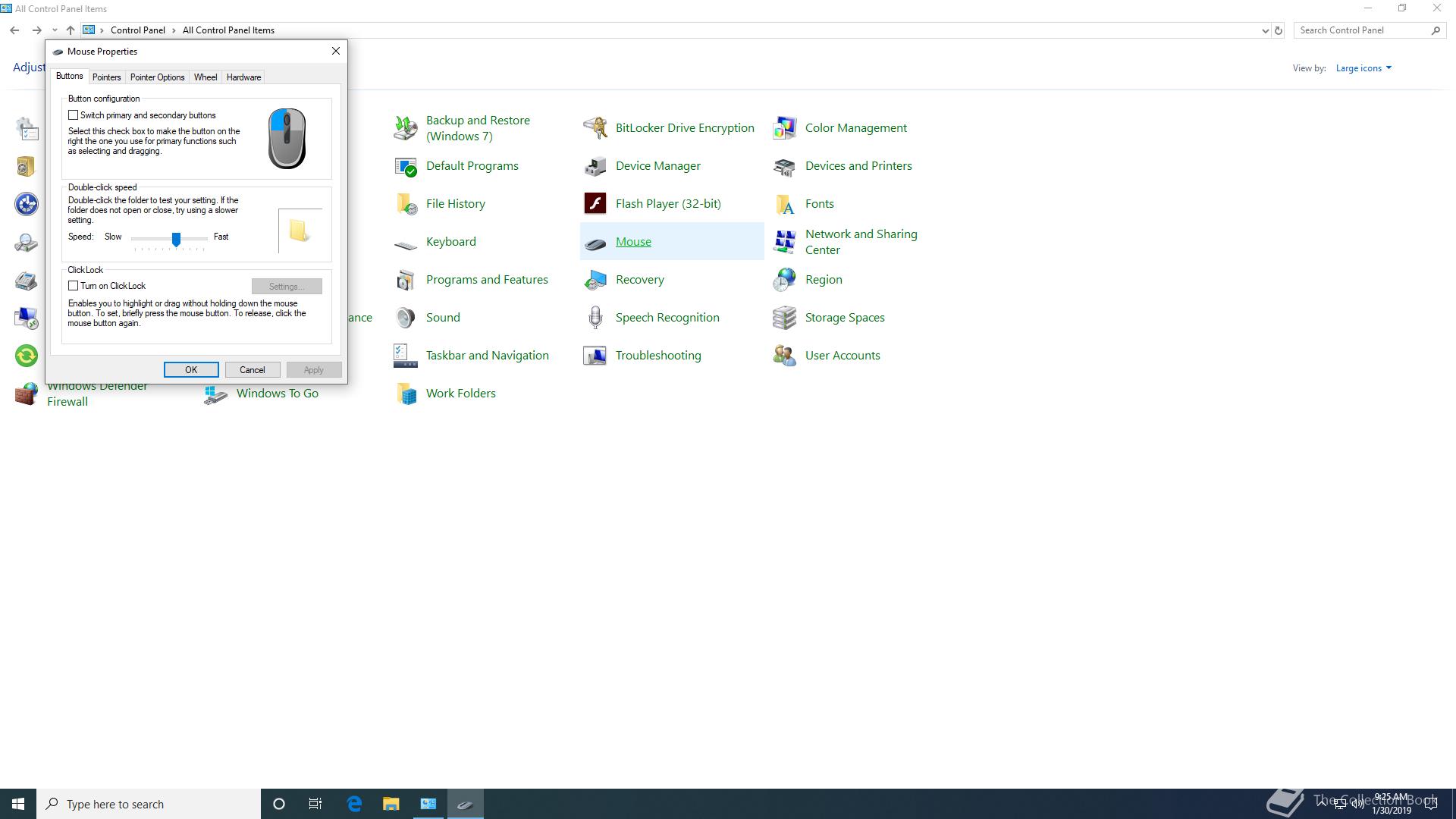Enable Switch primary and secondary buttons
Image resolution: width=1456 pixels, height=819 pixels.
[x=74, y=115]
